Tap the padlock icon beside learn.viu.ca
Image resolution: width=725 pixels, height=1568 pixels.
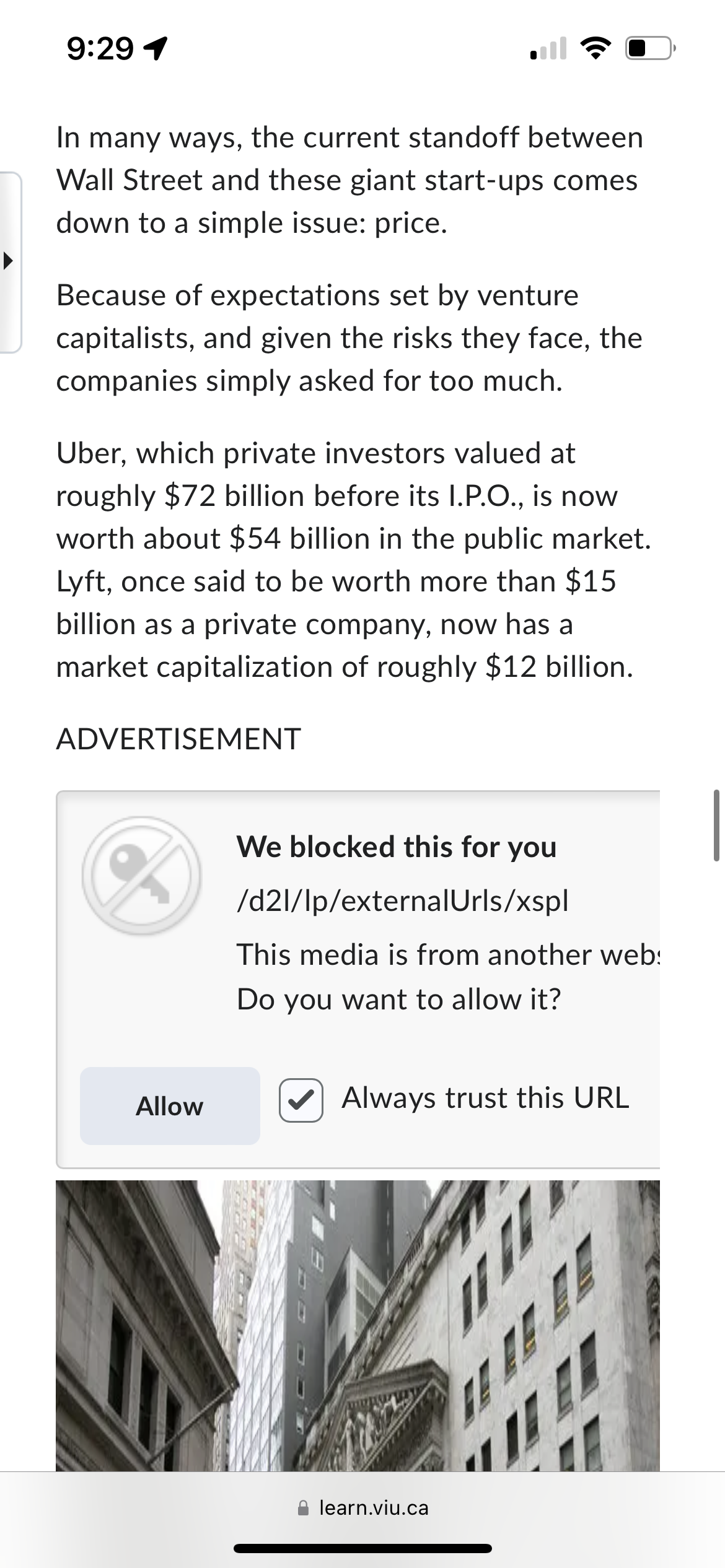pyautogui.click(x=303, y=1507)
